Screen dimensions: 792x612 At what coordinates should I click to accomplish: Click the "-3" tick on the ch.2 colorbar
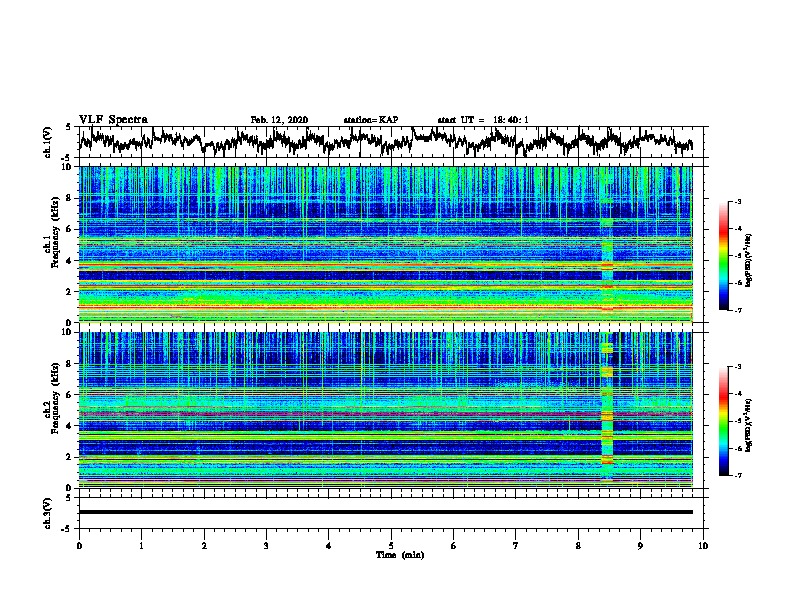click(x=737, y=367)
